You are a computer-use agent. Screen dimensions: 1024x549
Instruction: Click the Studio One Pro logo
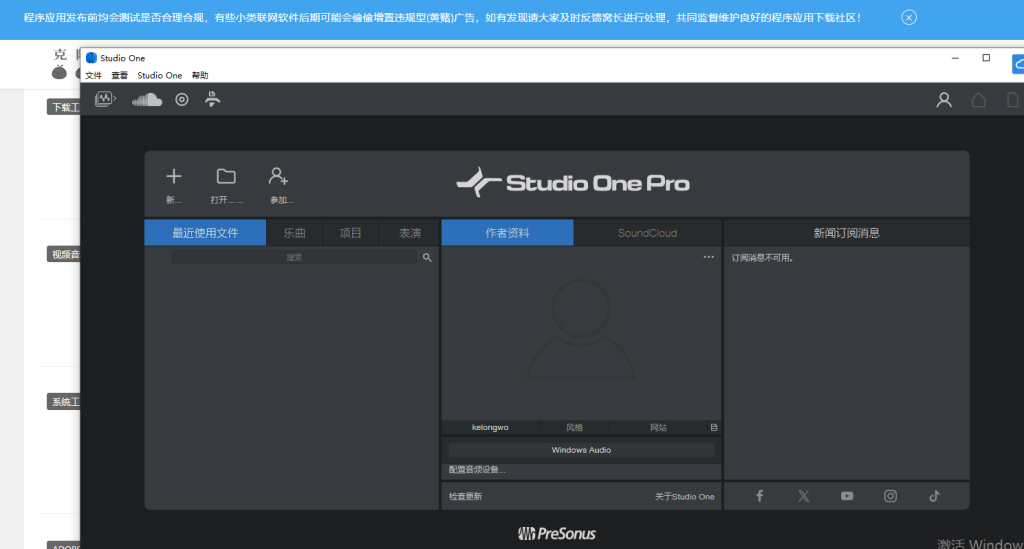pyautogui.click(x=572, y=183)
